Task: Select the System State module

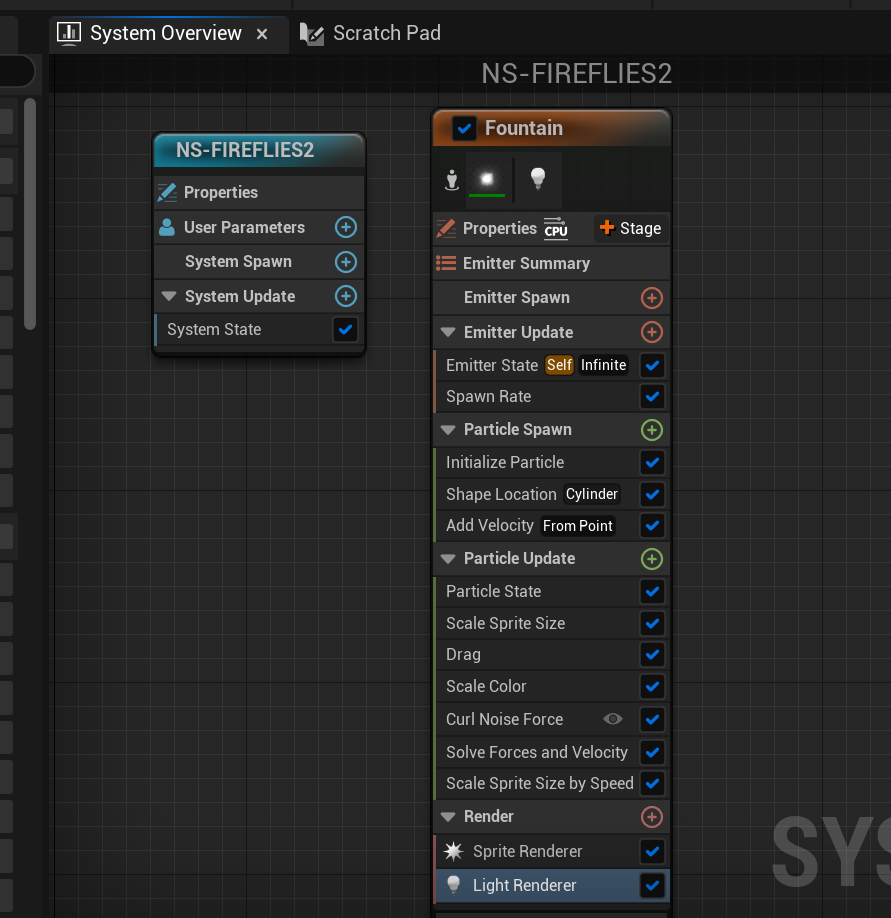Action: (259, 330)
